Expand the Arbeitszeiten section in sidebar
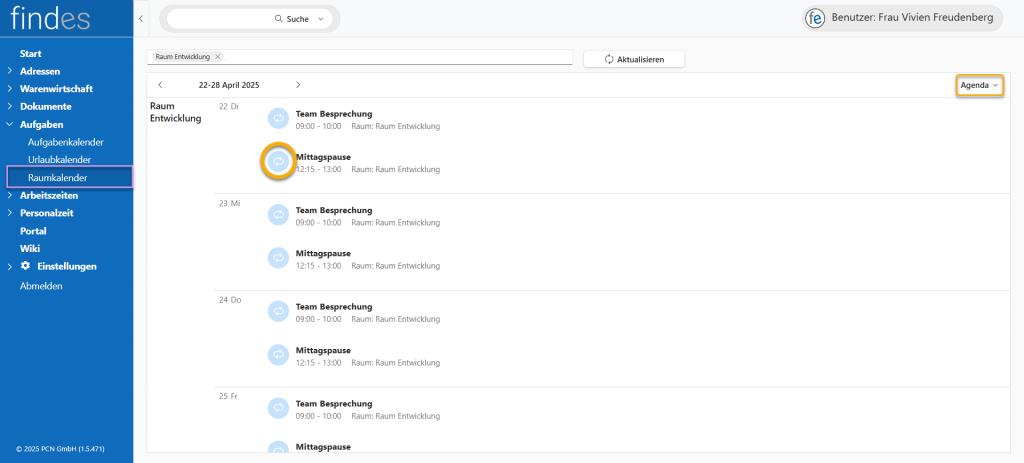 pyautogui.click(x=9, y=196)
